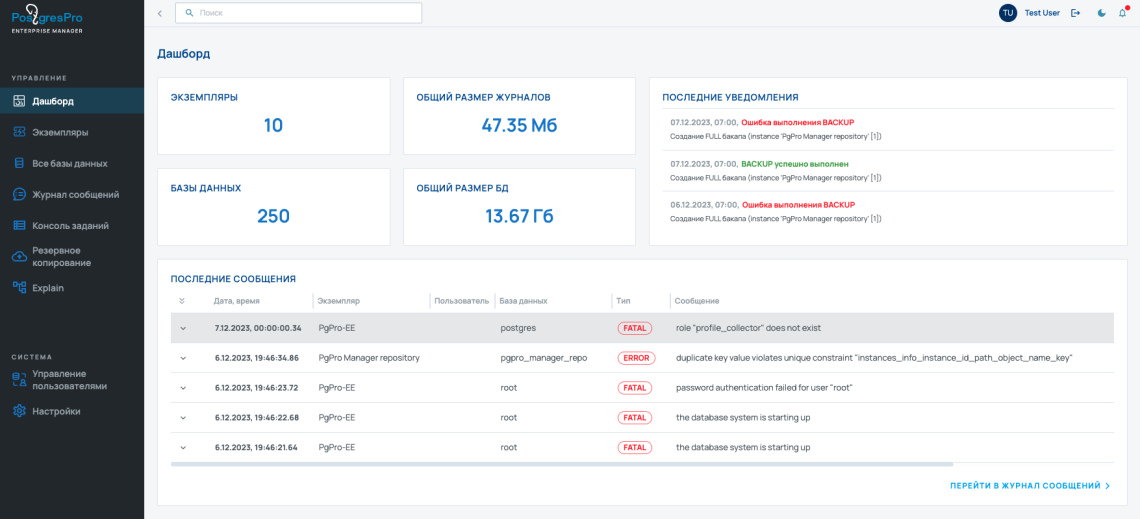
Task: Click the Экземпляры sidebar icon
Action: [20, 132]
